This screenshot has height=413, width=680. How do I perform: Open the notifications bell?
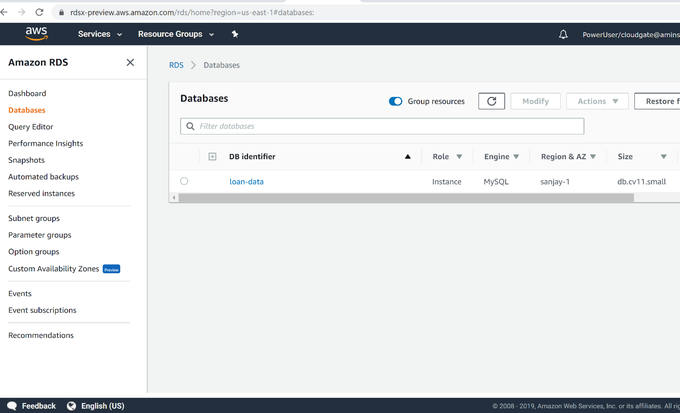pos(563,34)
